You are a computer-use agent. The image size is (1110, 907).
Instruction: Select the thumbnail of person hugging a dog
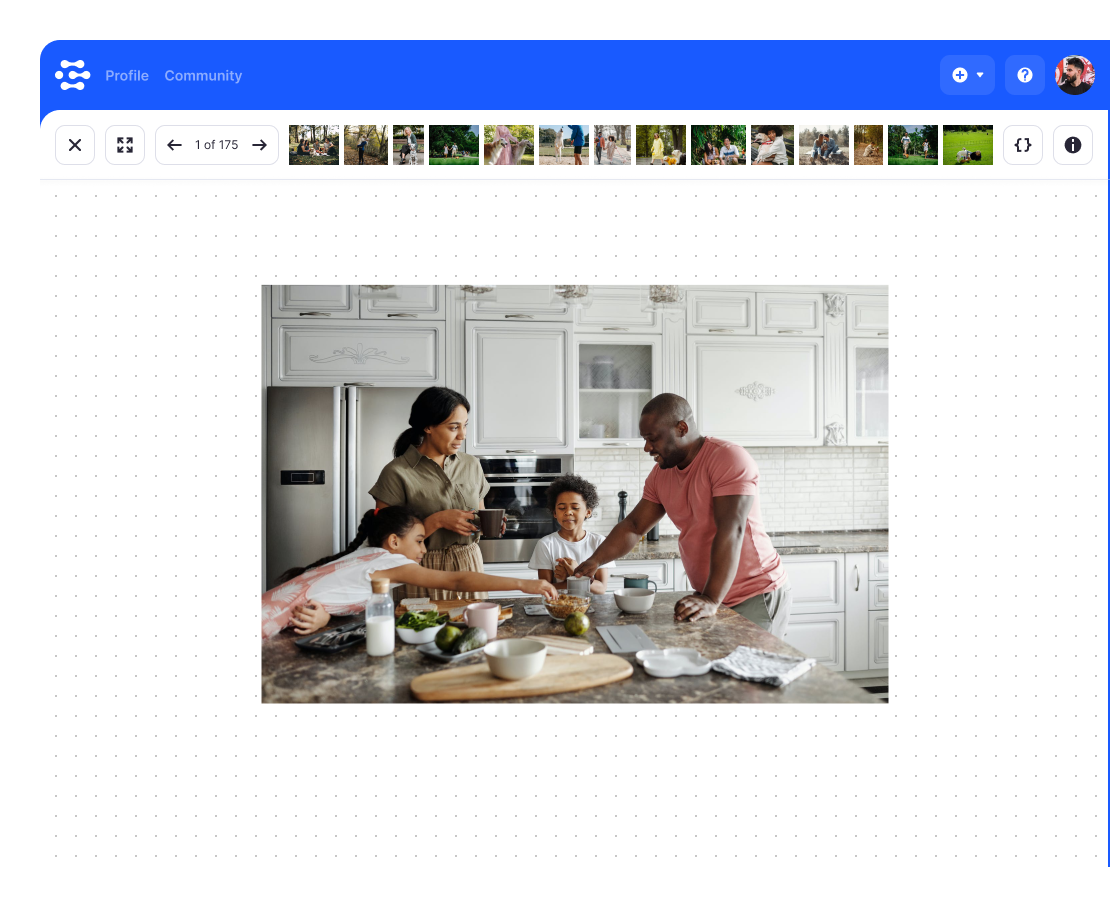point(772,145)
